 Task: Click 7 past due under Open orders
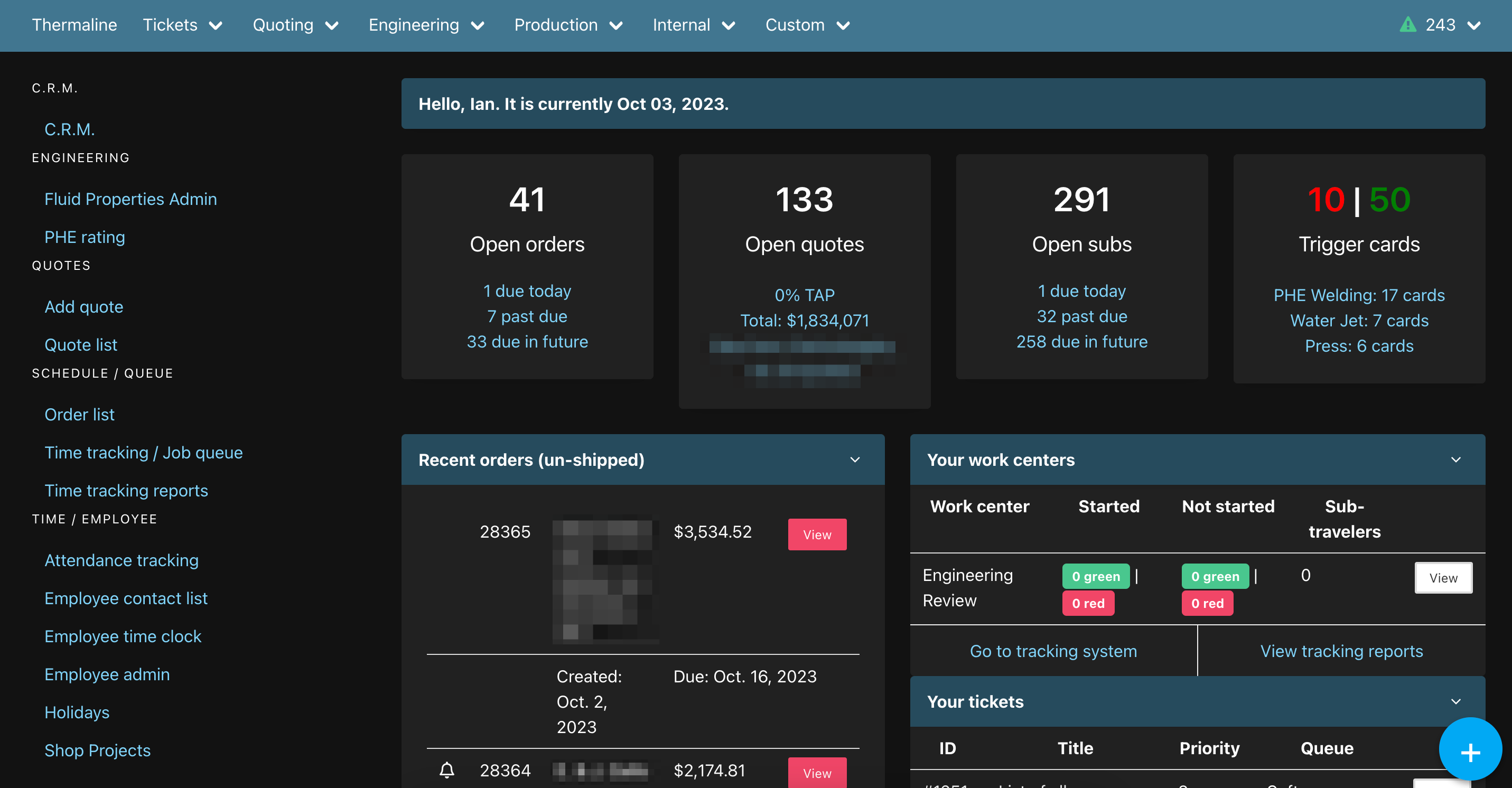coord(527,316)
